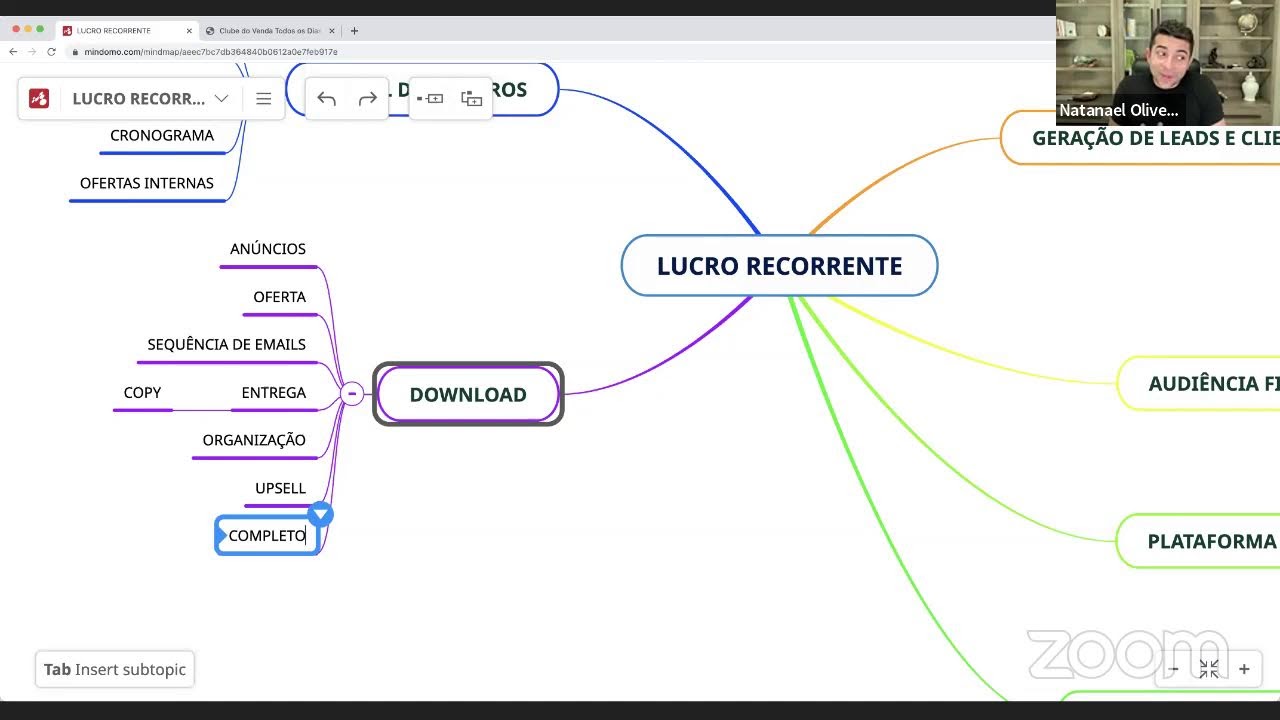Reload the page in browser
The image size is (1280, 720).
pyautogui.click(x=51, y=52)
